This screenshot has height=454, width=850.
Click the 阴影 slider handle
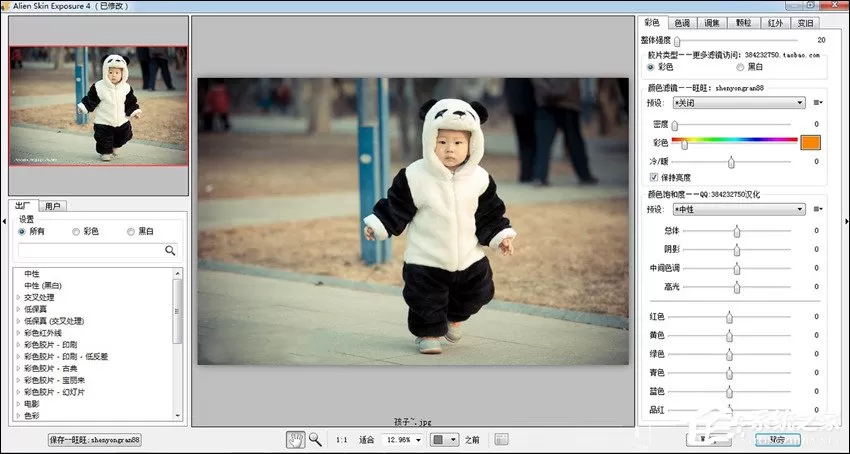(737, 250)
